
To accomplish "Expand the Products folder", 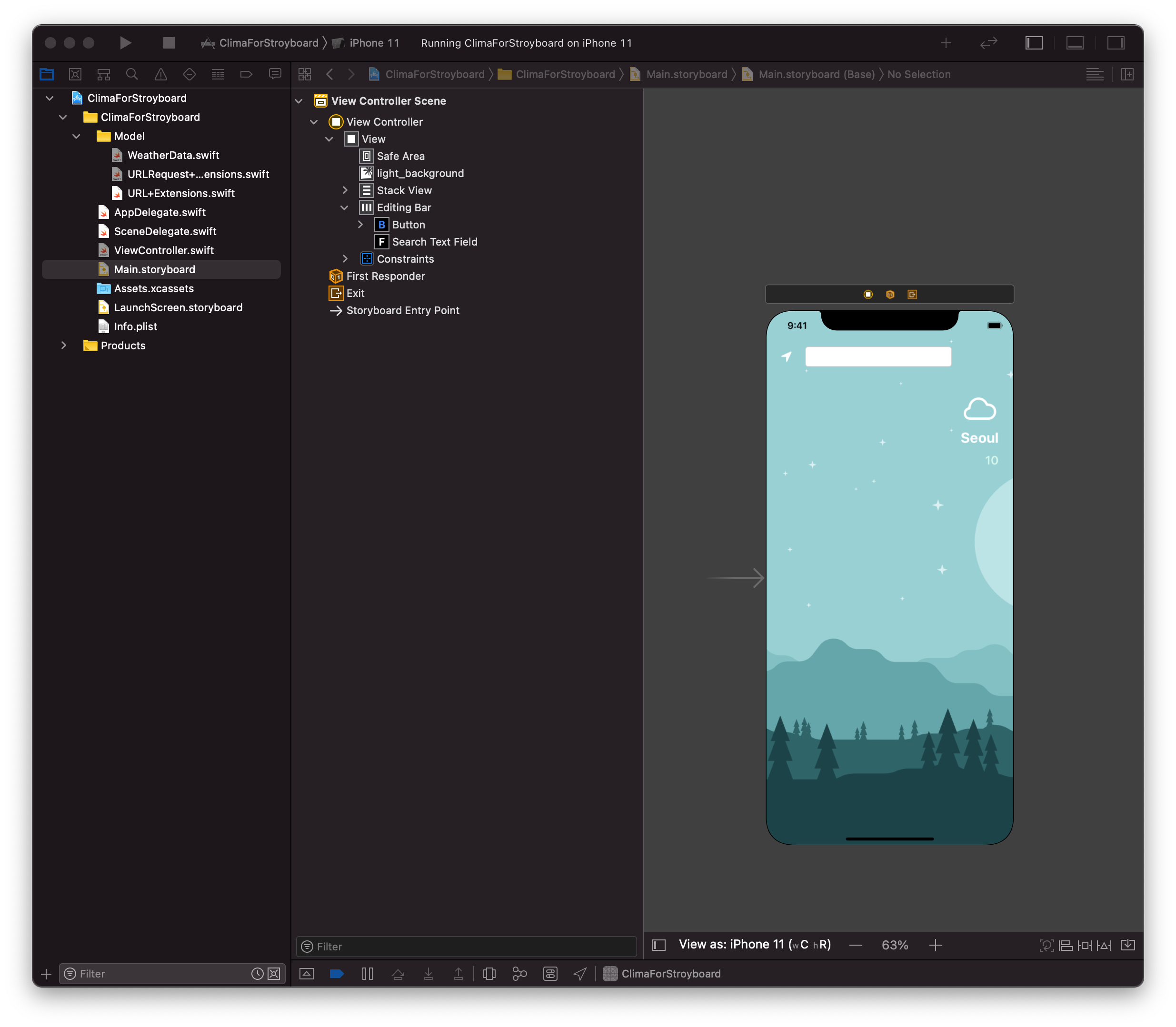I will 64,346.
